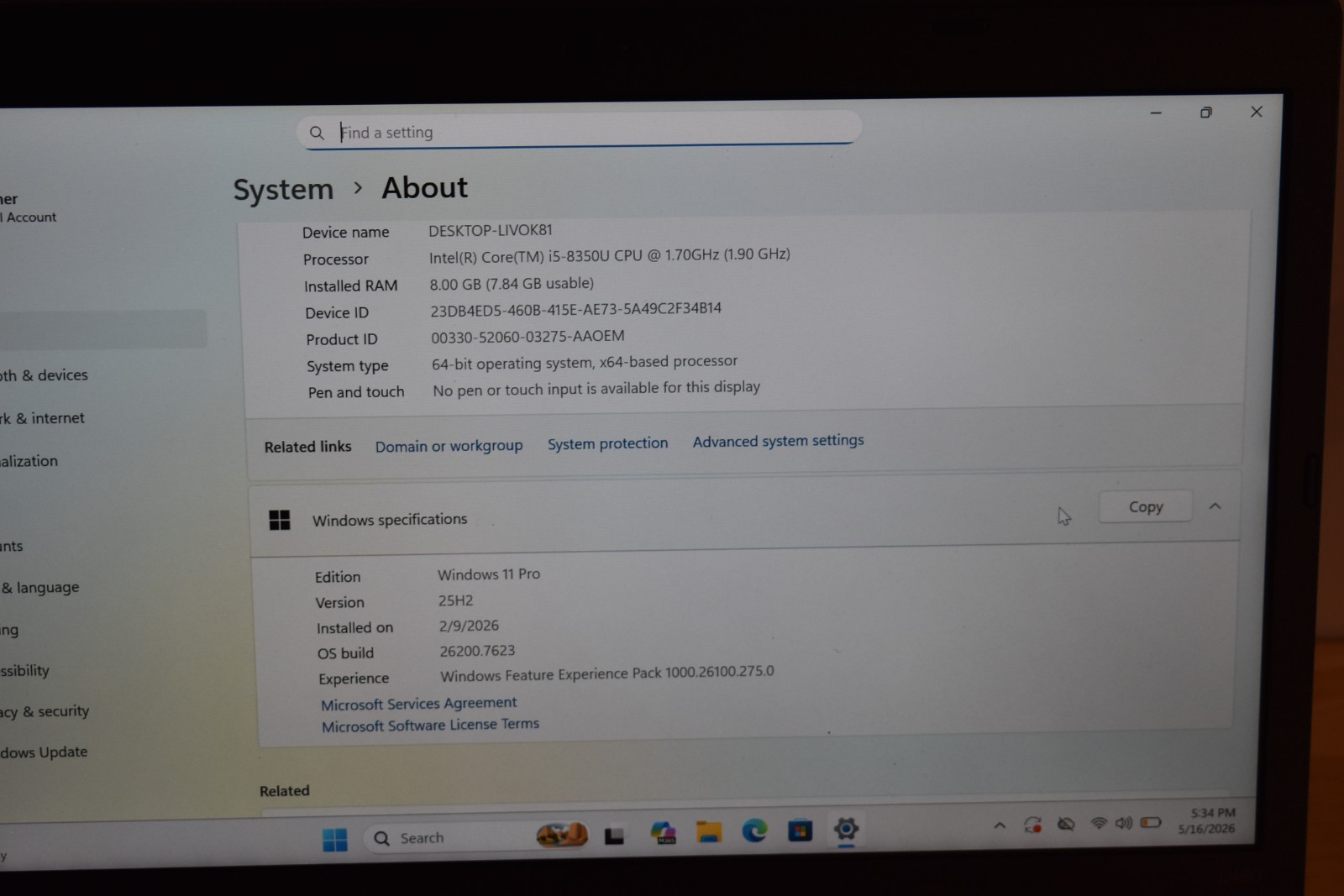Select Accessibility in sidebar
Viewport: 1344px width, 896px height.
pyautogui.click(x=25, y=670)
